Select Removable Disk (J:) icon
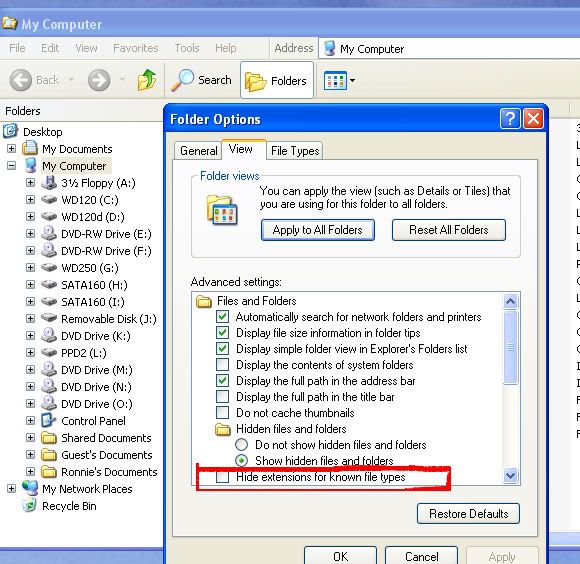 (48, 318)
